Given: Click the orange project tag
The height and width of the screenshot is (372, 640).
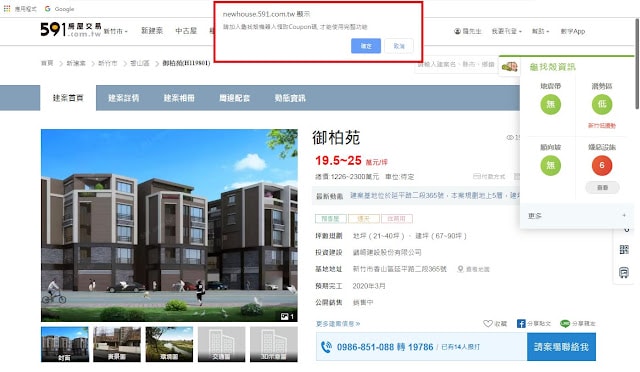Looking at the screenshot, I should [364, 219].
